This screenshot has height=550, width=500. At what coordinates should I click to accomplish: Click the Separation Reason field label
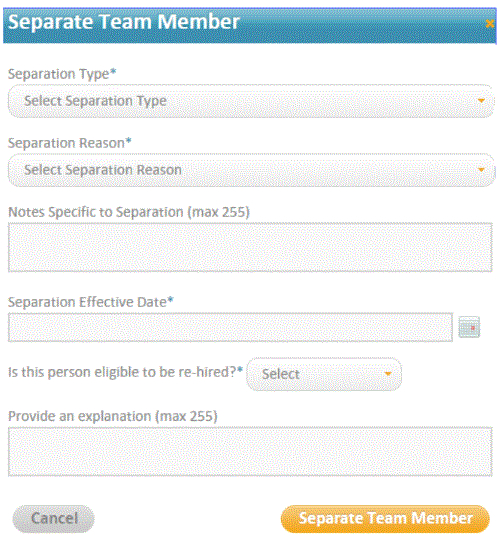click(70, 143)
